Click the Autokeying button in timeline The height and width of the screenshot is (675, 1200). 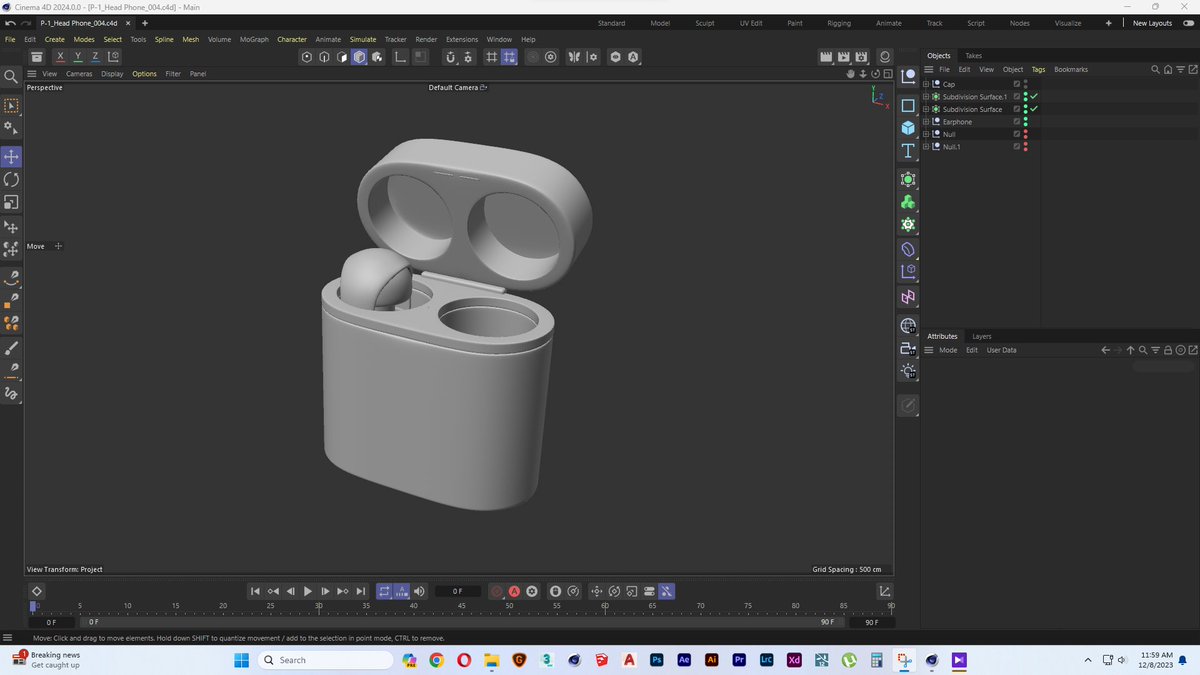[514, 591]
